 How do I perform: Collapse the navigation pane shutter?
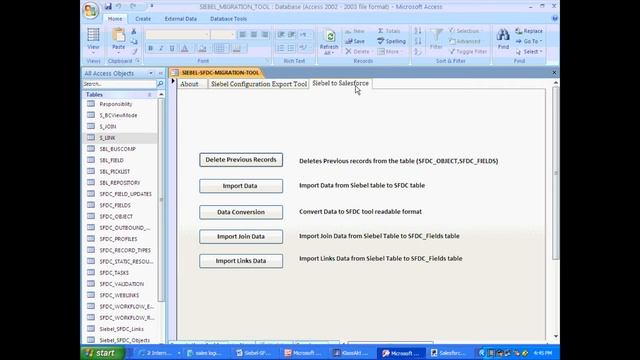click(160, 73)
